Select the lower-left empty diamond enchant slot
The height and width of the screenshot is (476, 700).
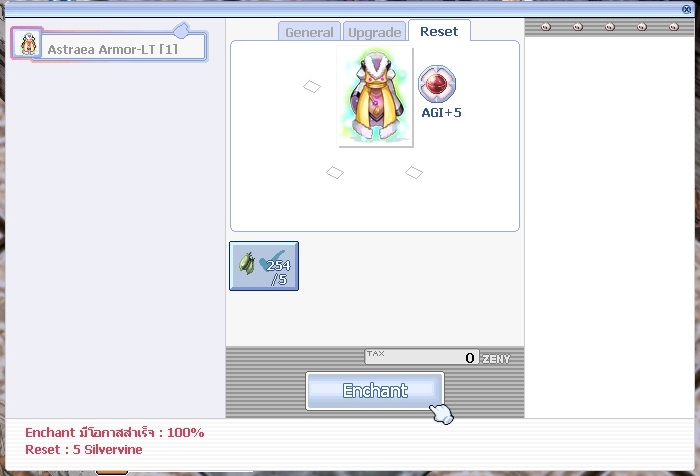pyautogui.click(x=335, y=173)
